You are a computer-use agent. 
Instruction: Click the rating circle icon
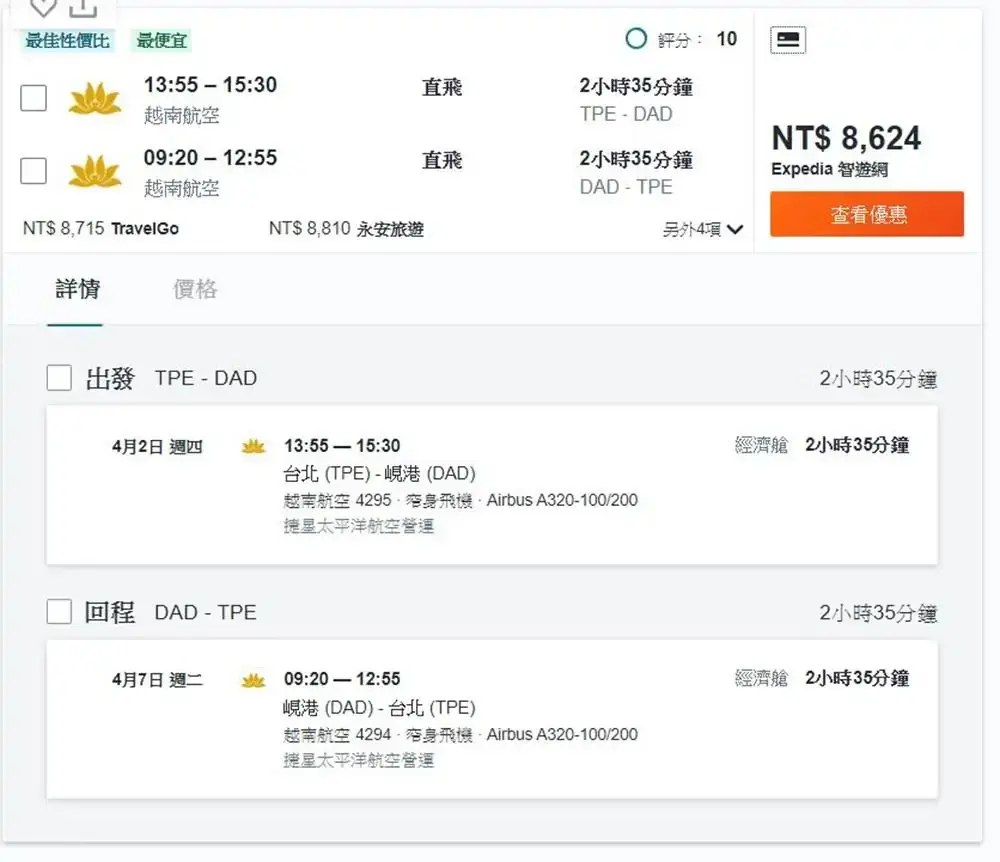point(636,39)
